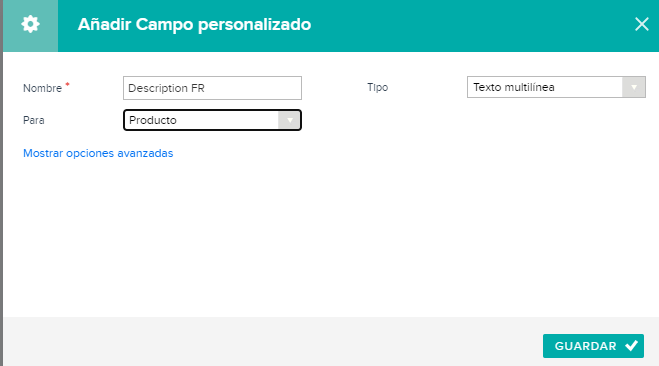This screenshot has height=366, width=659.
Task: Click the Nombre field label
Action: [42, 88]
